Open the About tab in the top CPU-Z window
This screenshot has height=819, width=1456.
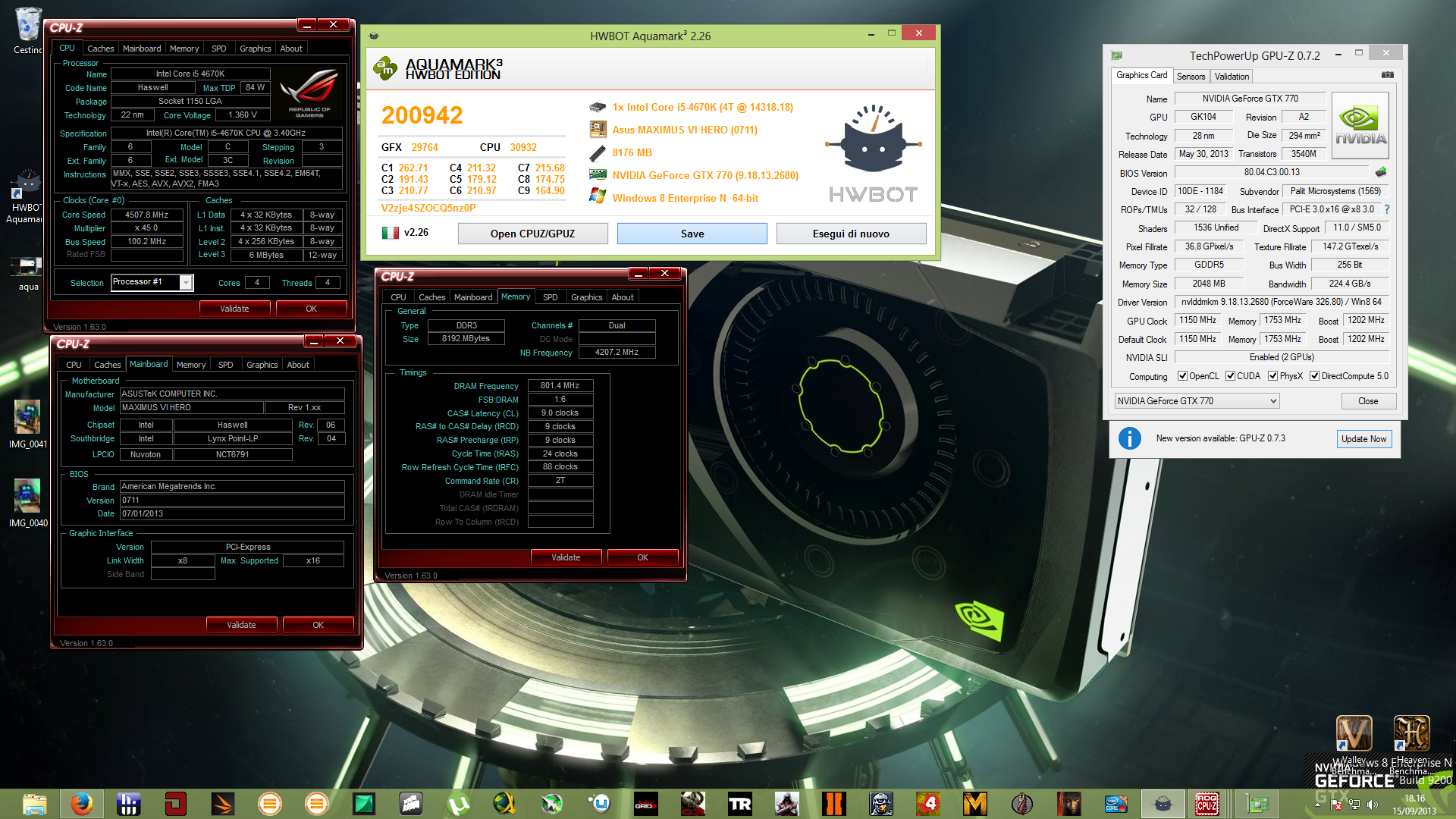coord(291,49)
